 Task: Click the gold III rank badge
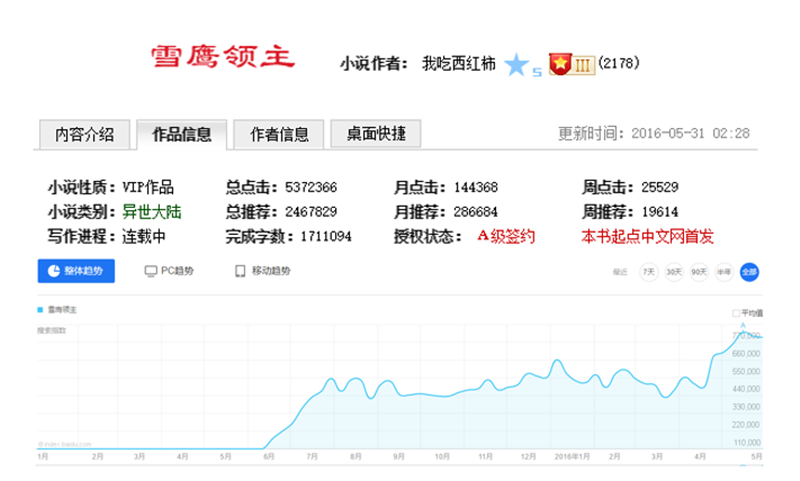click(583, 65)
